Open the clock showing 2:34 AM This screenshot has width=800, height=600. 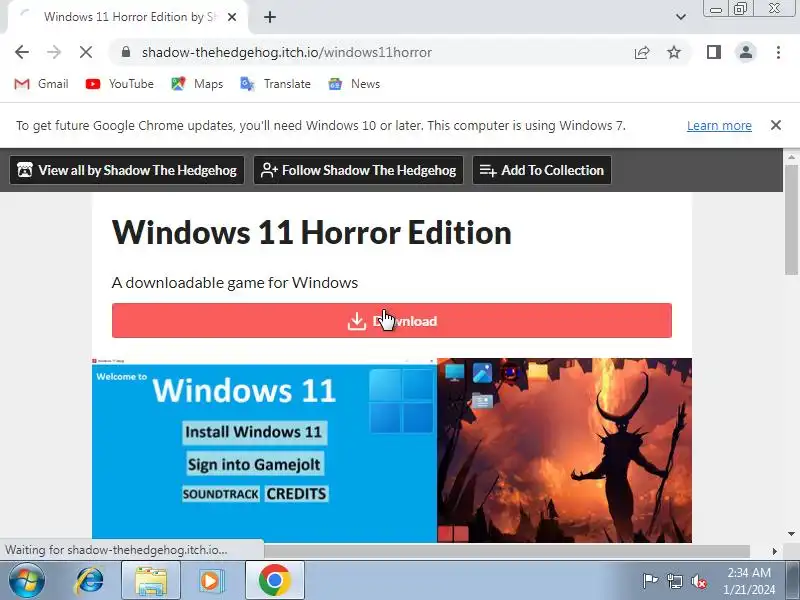pos(748,581)
